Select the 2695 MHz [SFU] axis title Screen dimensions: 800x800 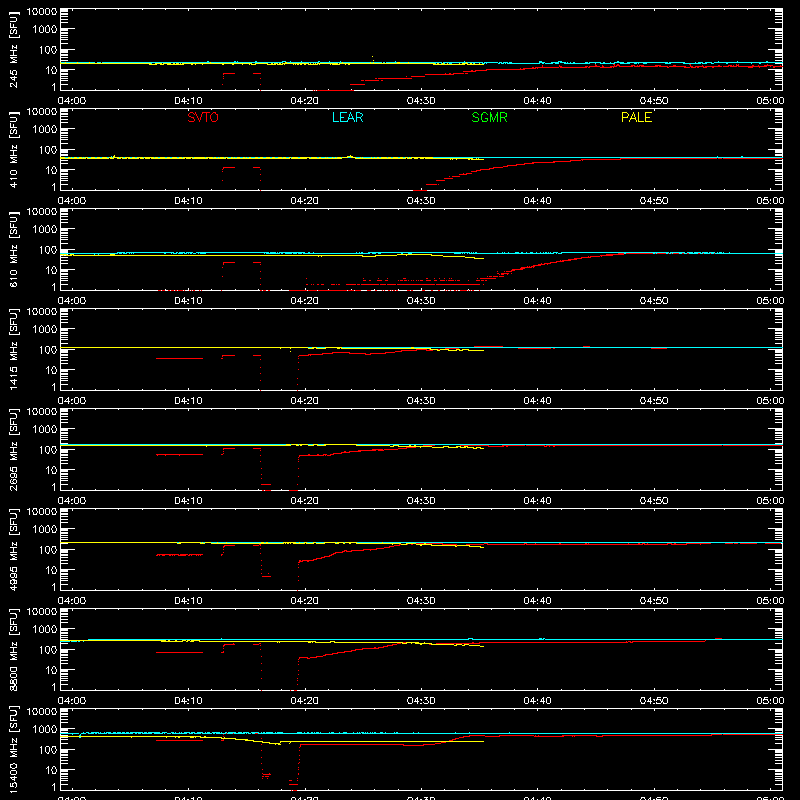[13, 449]
